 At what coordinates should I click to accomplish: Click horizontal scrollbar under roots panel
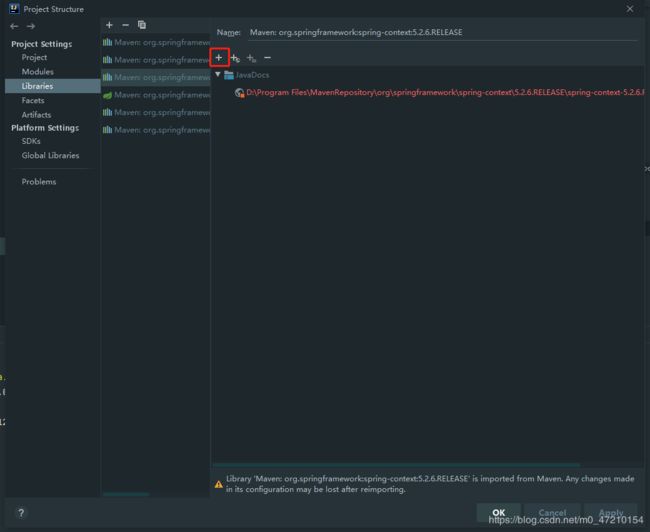396,464
